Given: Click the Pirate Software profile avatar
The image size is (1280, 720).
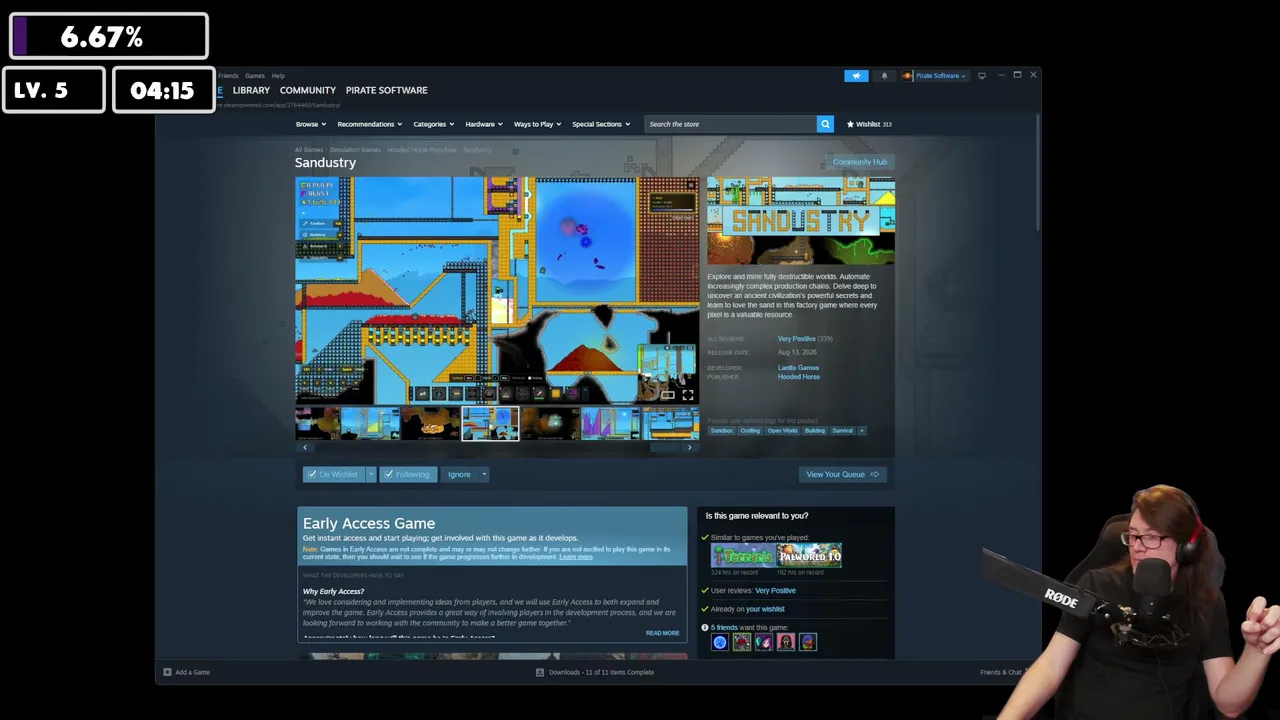Looking at the screenshot, I should point(908,76).
